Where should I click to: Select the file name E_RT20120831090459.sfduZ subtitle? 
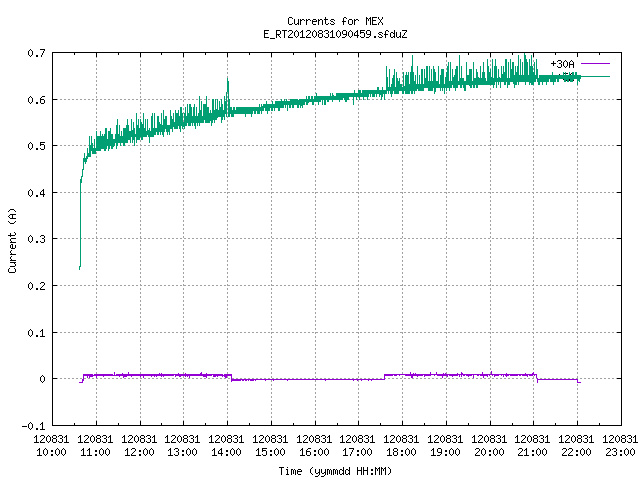pyautogui.click(x=335, y=34)
